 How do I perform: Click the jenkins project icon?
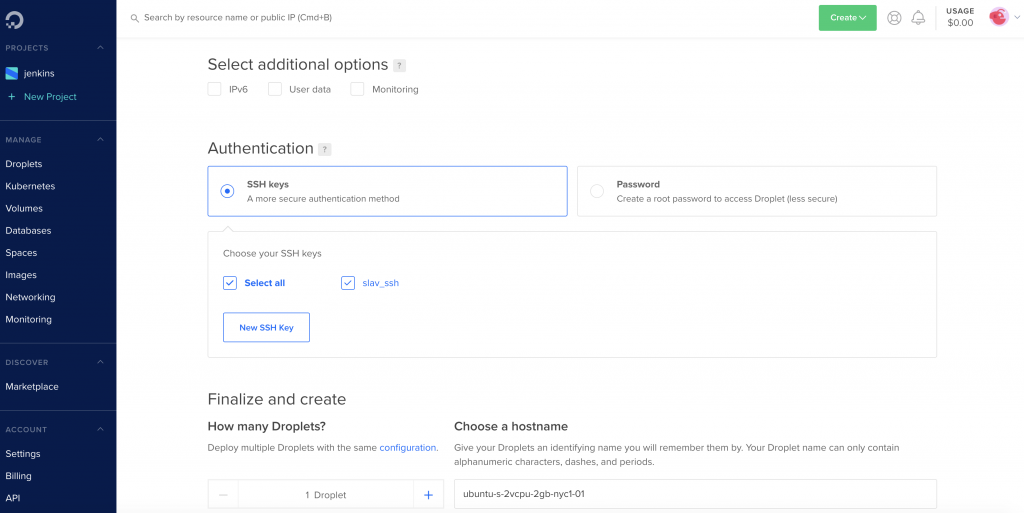coord(12,74)
